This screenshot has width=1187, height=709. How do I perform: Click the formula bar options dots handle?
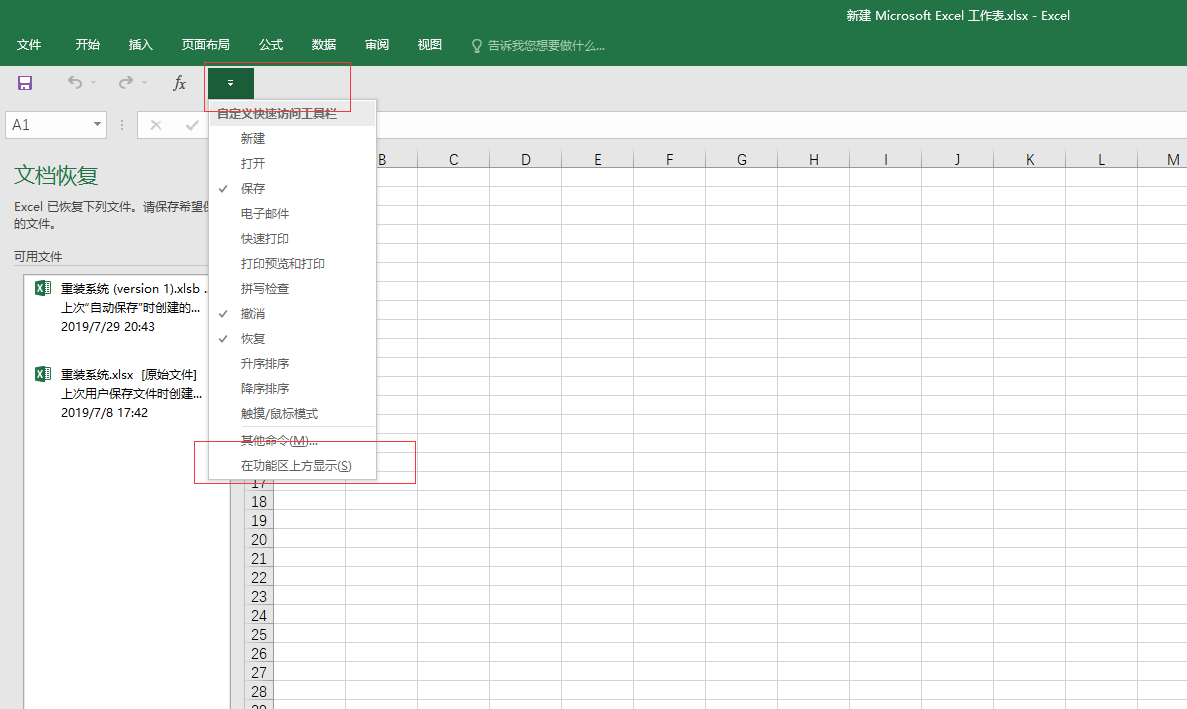(x=122, y=125)
